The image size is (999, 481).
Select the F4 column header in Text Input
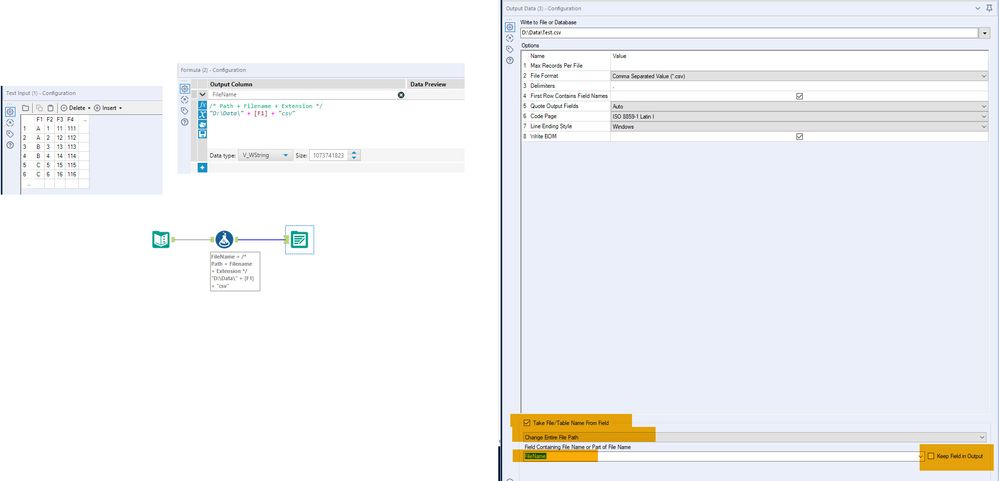tap(71, 119)
